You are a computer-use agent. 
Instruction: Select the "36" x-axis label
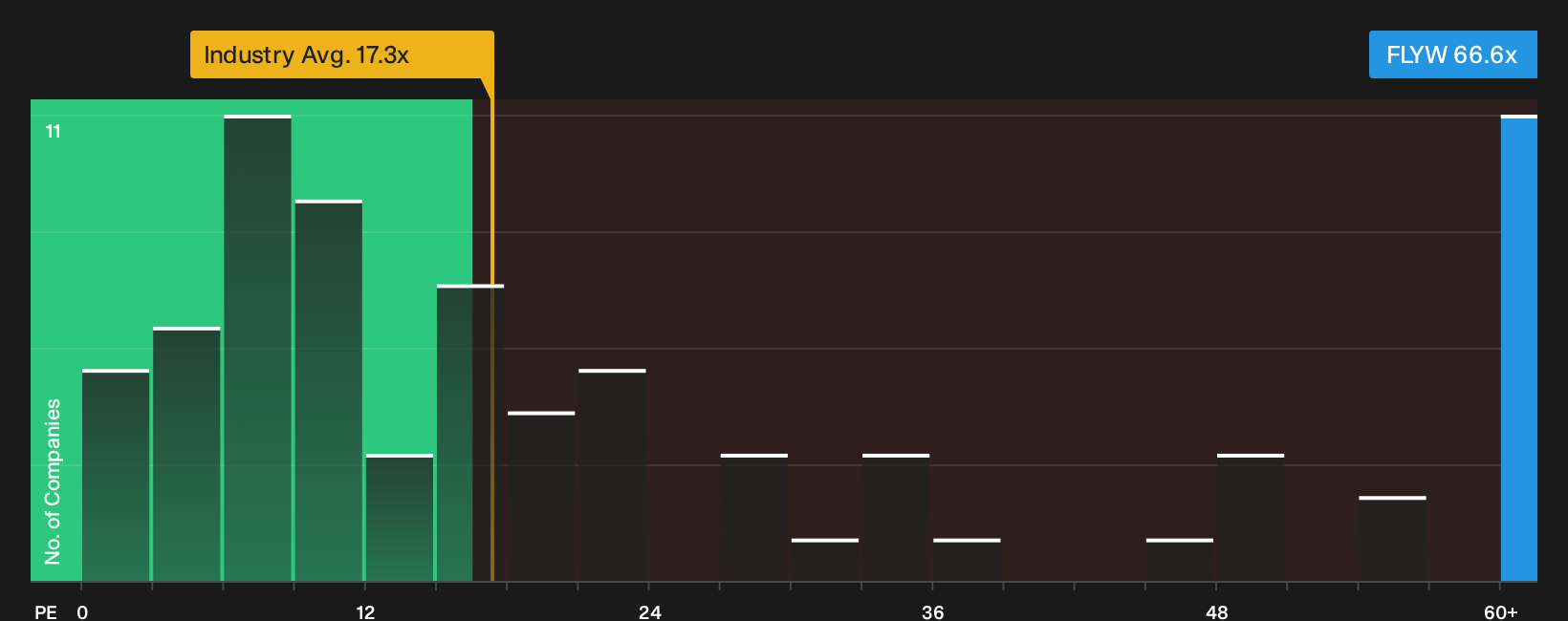933,611
